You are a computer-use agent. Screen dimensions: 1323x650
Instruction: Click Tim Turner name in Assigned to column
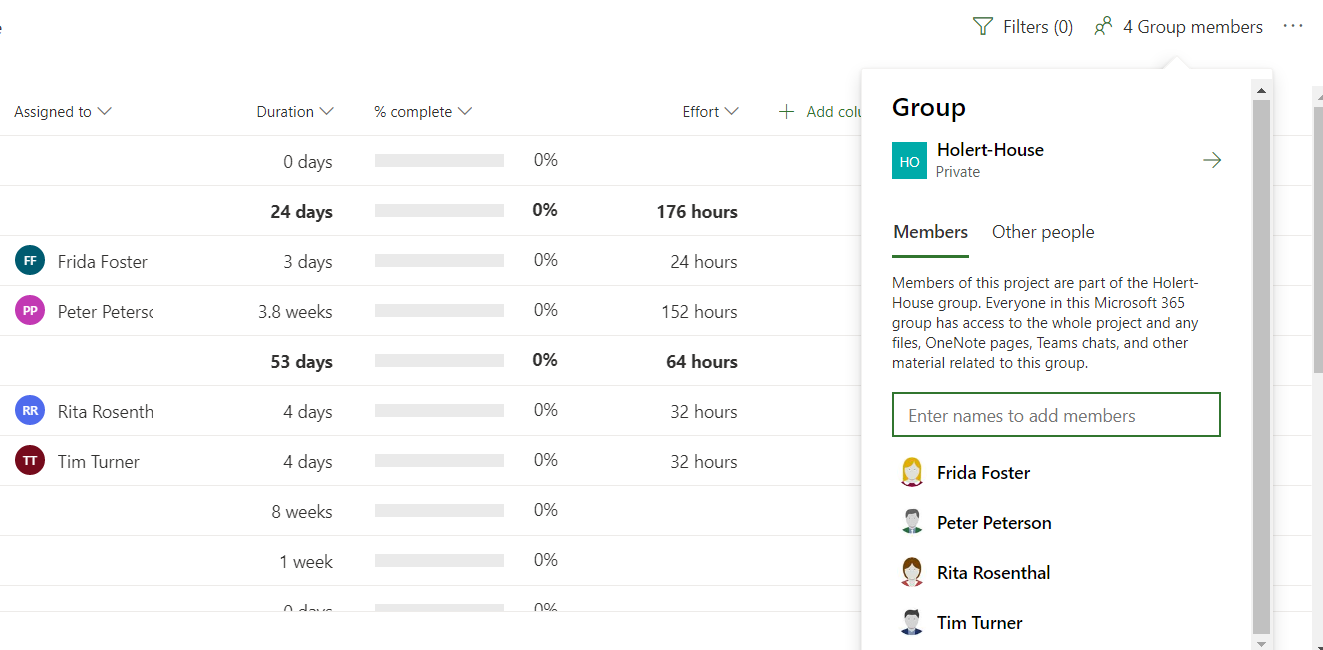[99, 462]
